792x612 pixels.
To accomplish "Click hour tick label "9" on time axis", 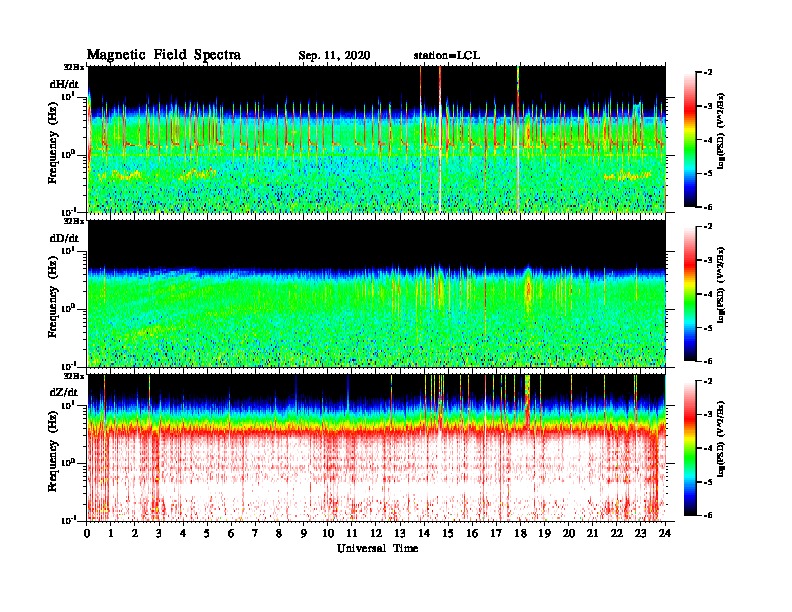I will click(304, 533).
